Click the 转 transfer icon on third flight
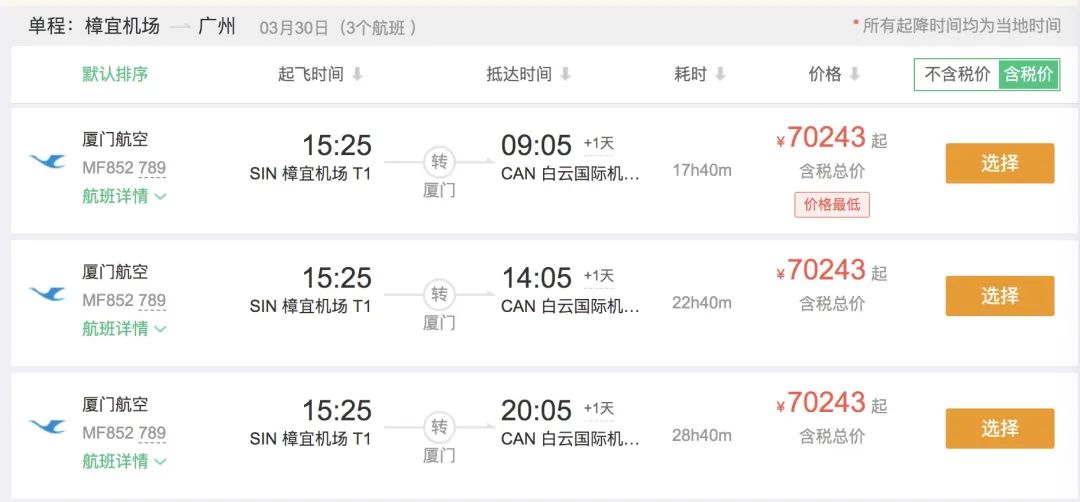This screenshot has width=1080, height=502. (439, 427)
